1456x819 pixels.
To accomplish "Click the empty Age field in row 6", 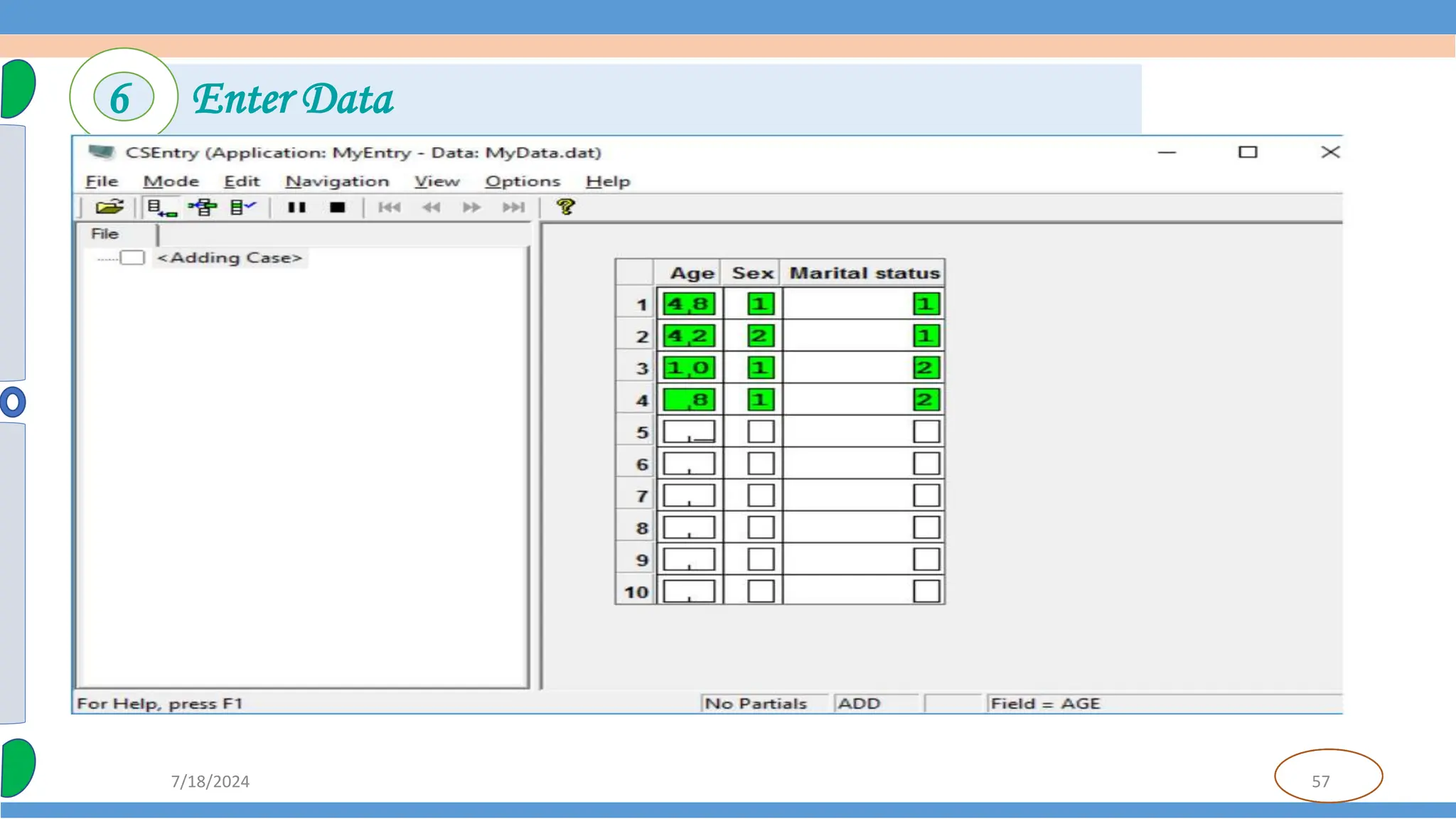I will (689, 464).
